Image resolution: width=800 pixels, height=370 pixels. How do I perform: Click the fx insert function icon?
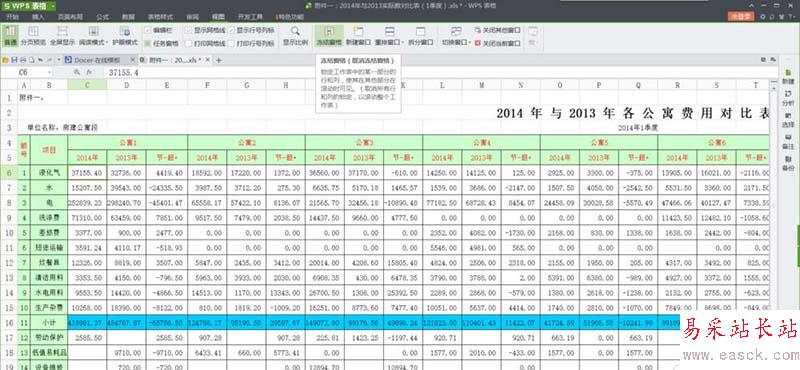point(89,73)
